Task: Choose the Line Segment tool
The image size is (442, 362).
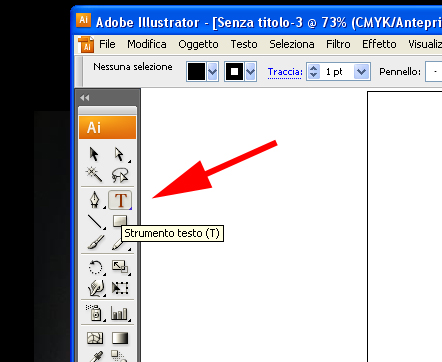Action: tap(96, 222)
